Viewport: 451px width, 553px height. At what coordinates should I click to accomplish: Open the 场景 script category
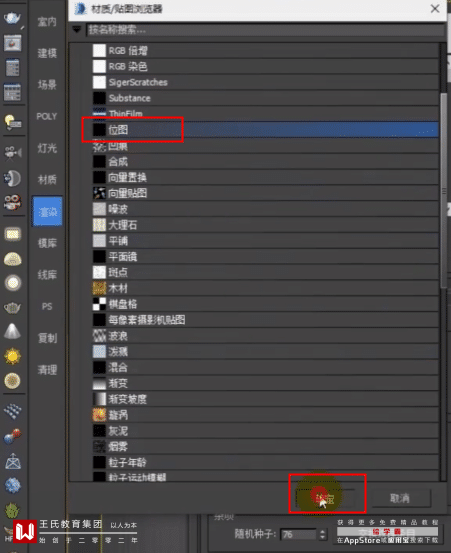pyautogui.click(x=47, y=85)
